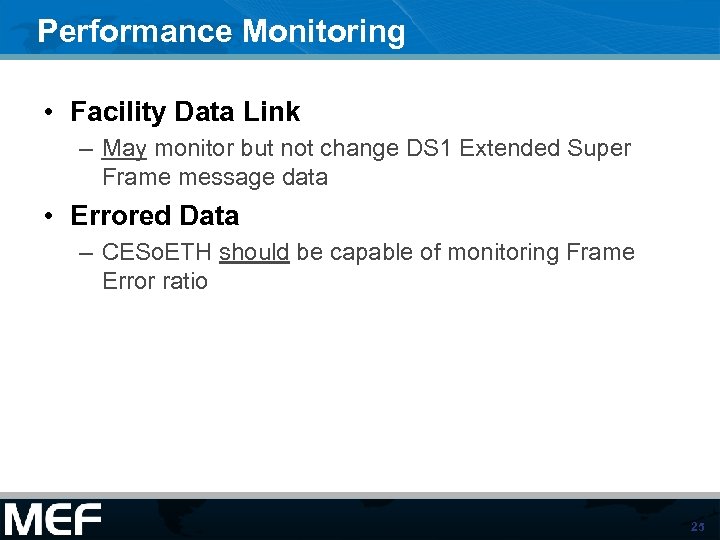Click the slide number 25

(697, 527)
